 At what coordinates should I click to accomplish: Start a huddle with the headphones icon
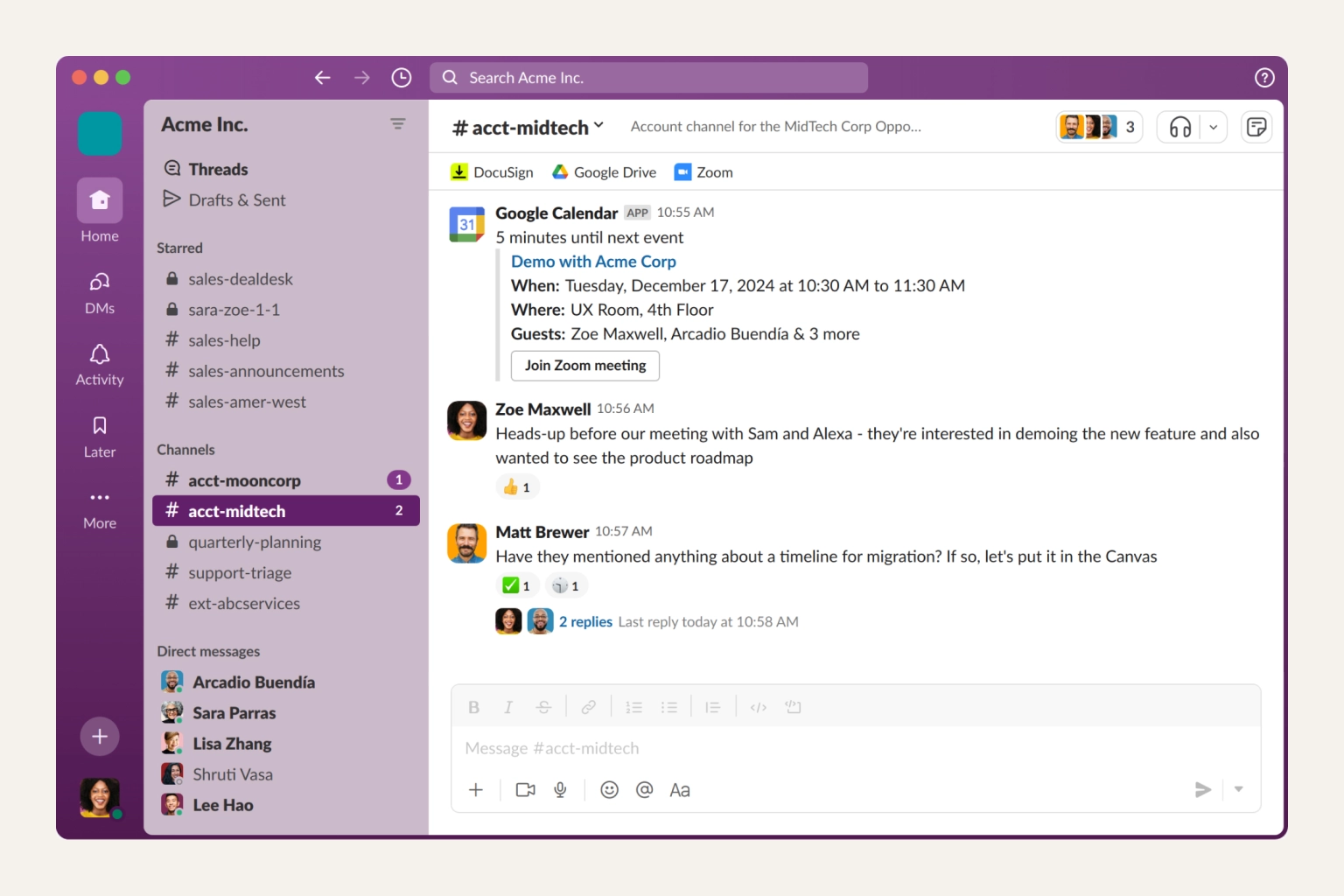click(x=1180, y=128)
